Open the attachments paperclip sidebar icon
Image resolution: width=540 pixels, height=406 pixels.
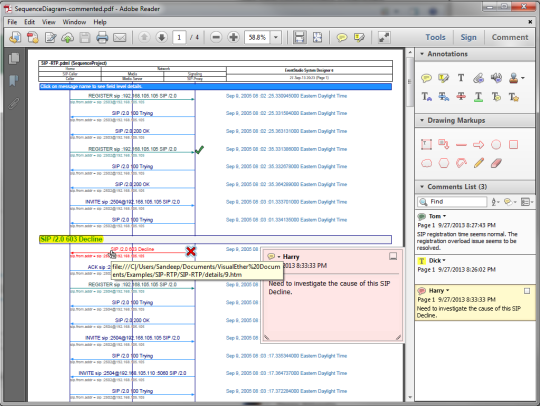(x=14, y=103)
